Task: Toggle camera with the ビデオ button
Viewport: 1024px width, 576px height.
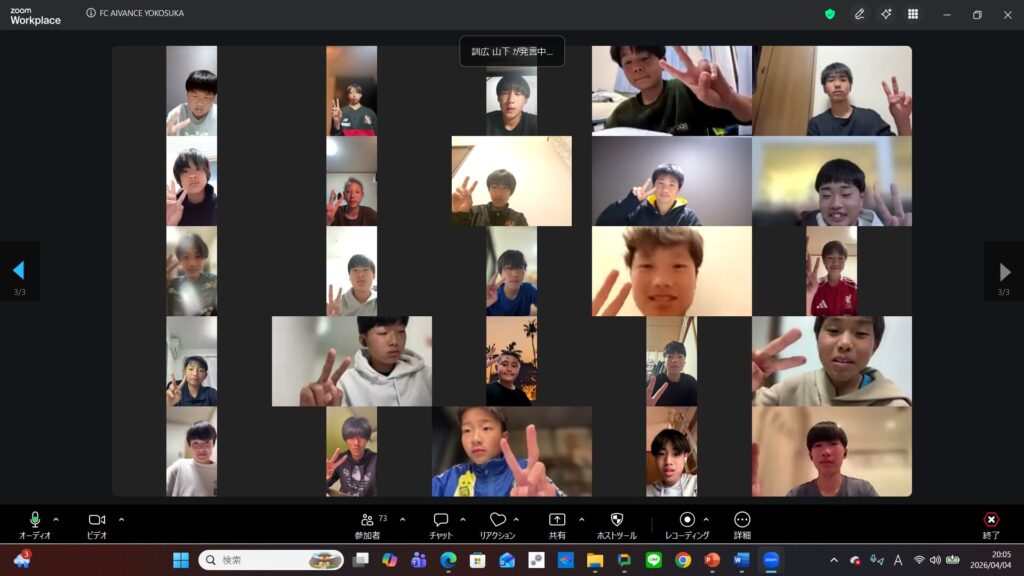Action: tap(97, 521)
